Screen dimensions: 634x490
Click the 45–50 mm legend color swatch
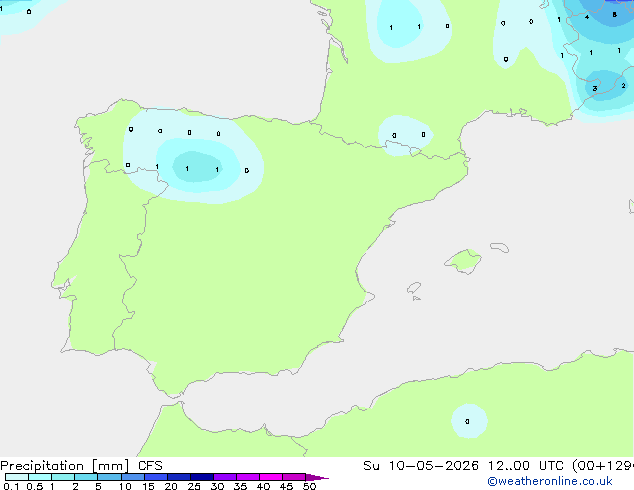pos(294,477)
